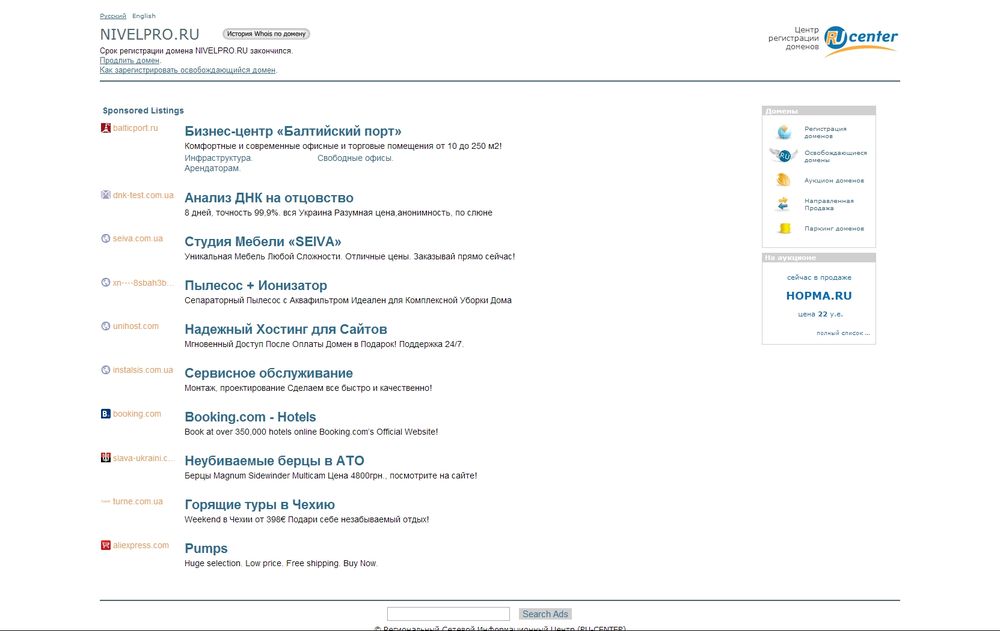Click the winged RU icon for Освобождающиеся домены
This screenshot has width=1000, height=631.
click(x=784, y=156)
